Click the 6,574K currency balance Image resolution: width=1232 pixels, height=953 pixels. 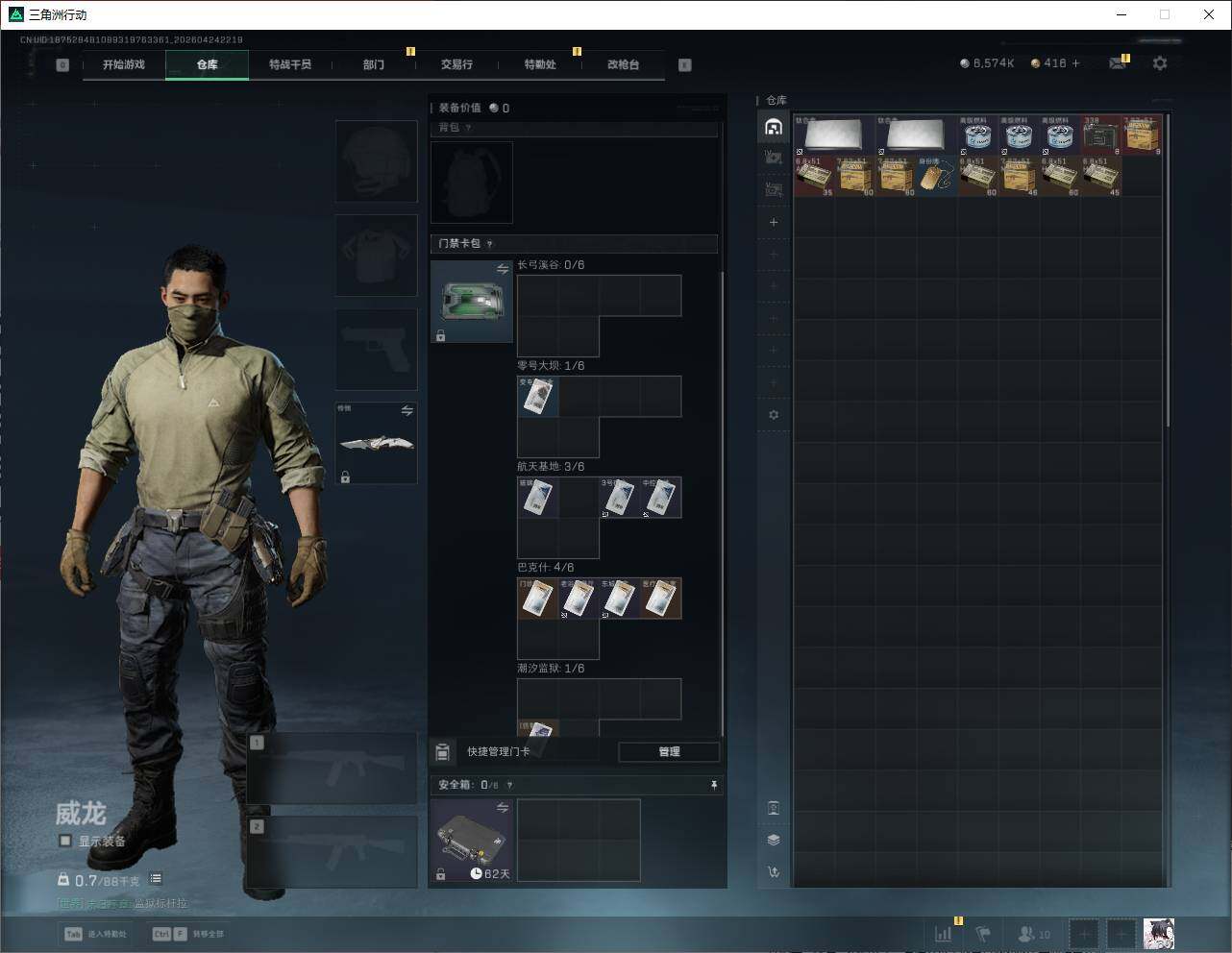[x=987, y=63]
